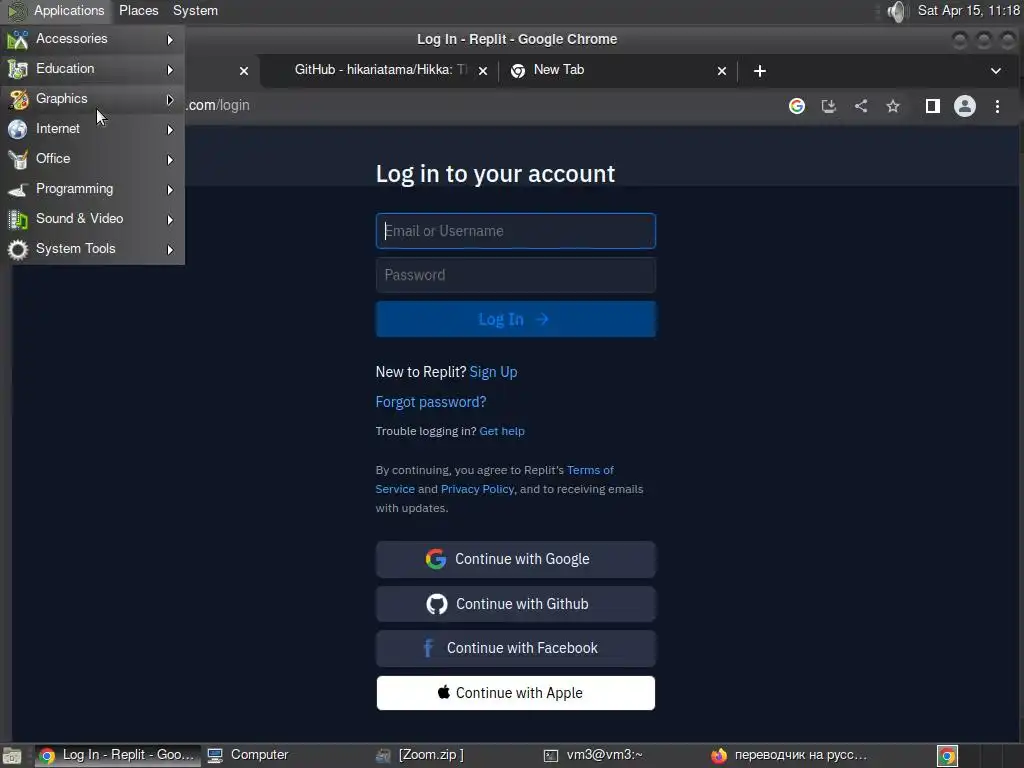Click the Programming category icon
This screenshot has width=1024, height=768.
click(18, 189)
